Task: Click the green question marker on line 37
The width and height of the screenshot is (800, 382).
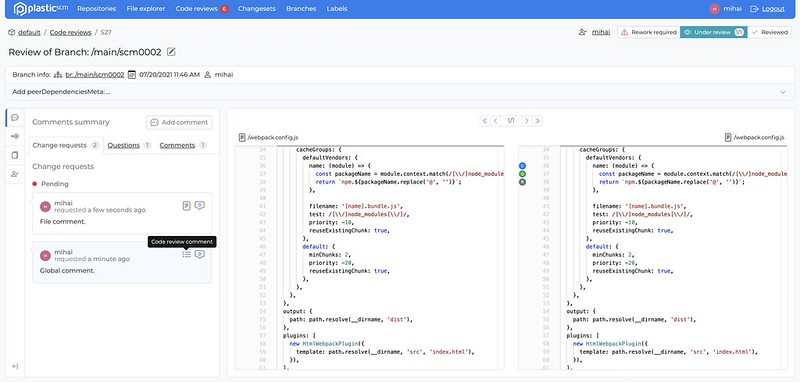Action: point(522,174)
